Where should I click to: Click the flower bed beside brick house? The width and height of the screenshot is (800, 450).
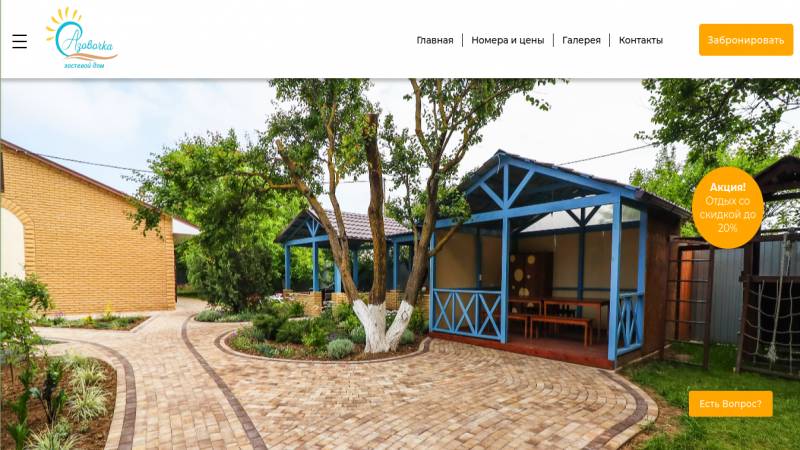click(x=92, y=321)
